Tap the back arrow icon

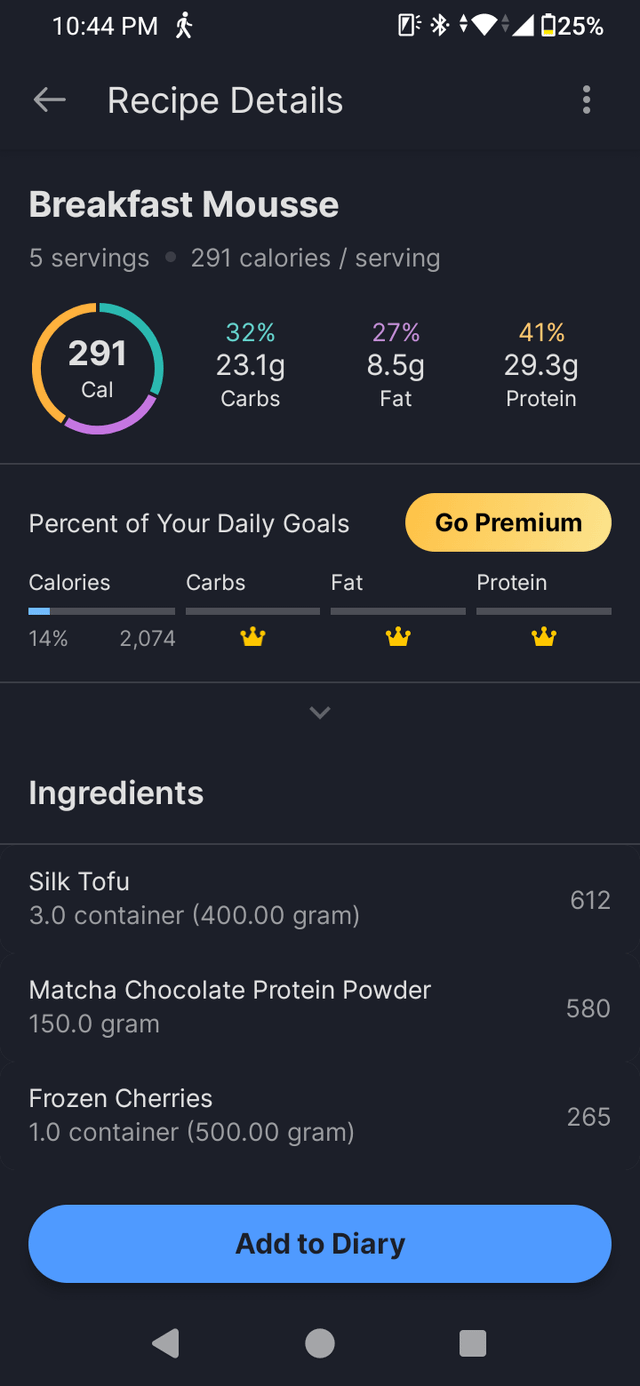point(49,100)
